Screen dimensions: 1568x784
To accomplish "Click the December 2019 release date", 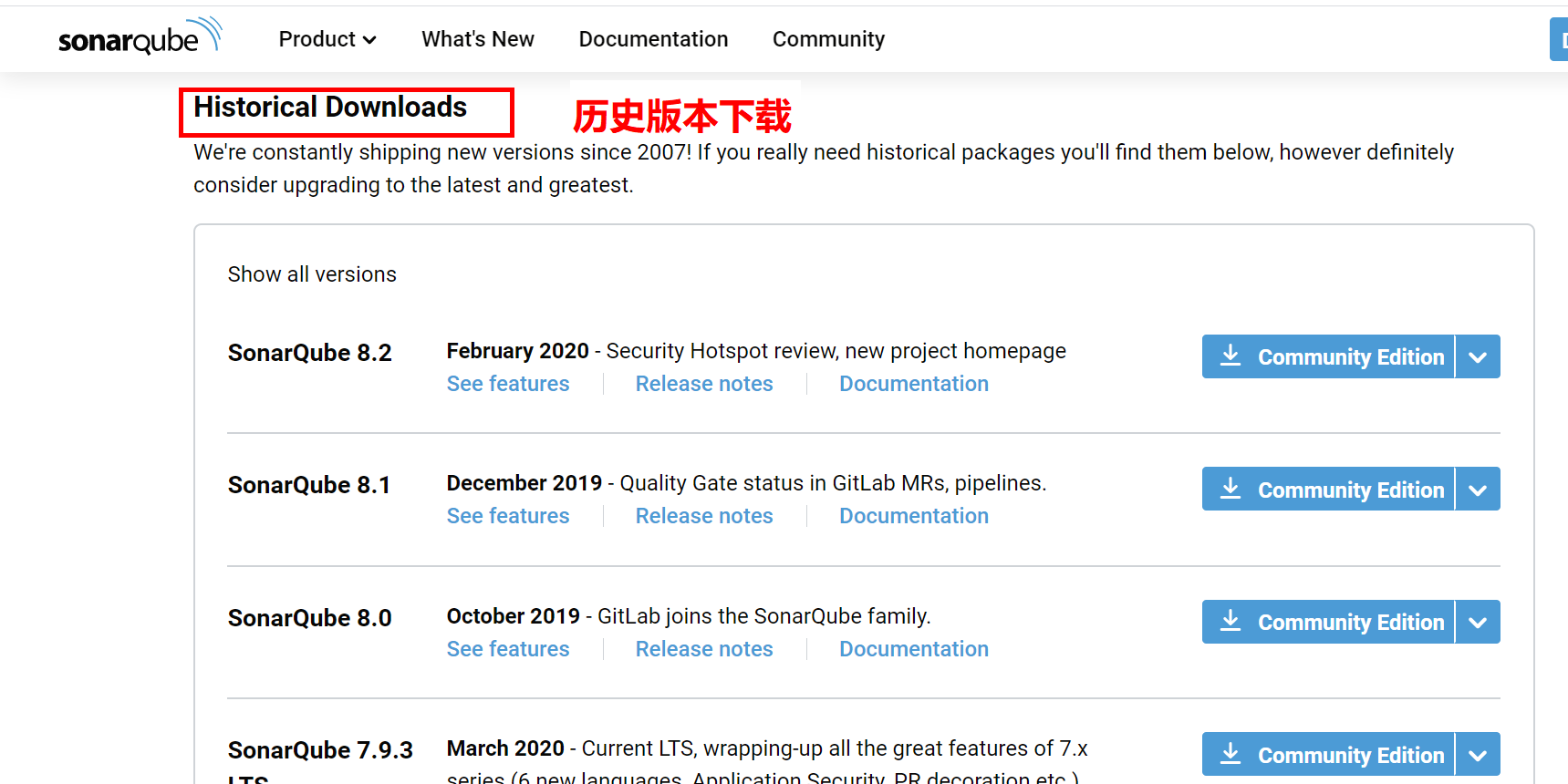I will [524, 483].
